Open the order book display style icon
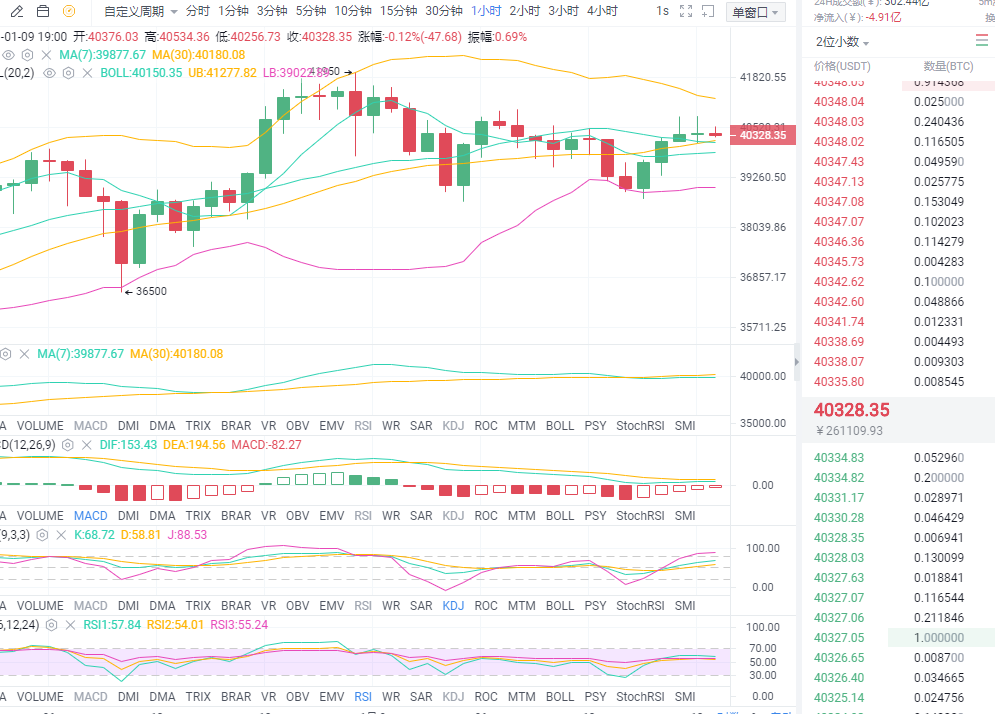Viewport: 995px width, 714px height. 982,40
